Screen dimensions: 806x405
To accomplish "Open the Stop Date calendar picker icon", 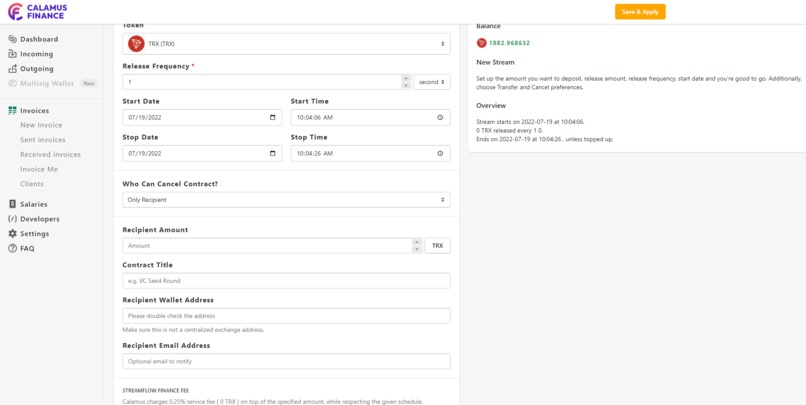I will [x=272, y=153].
